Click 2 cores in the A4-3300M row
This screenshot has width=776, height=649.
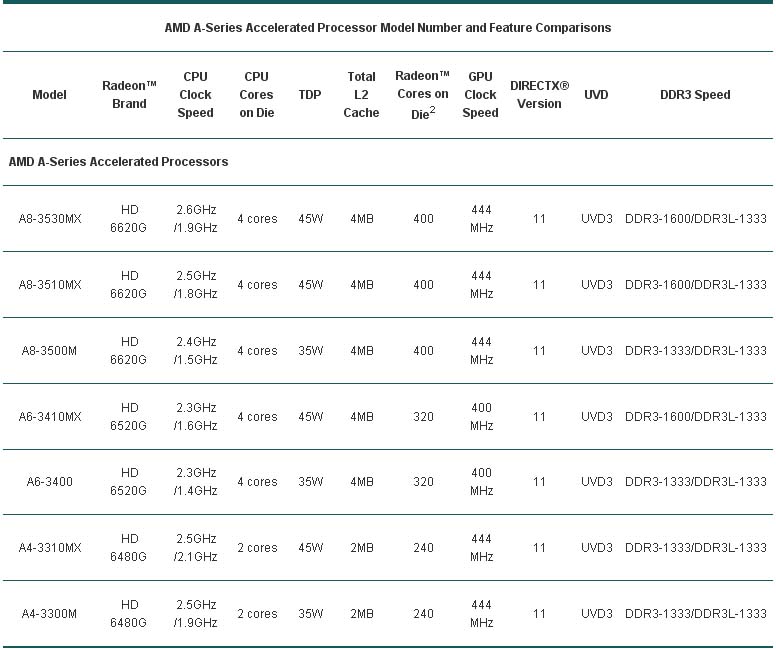click(x=257, y=613)
